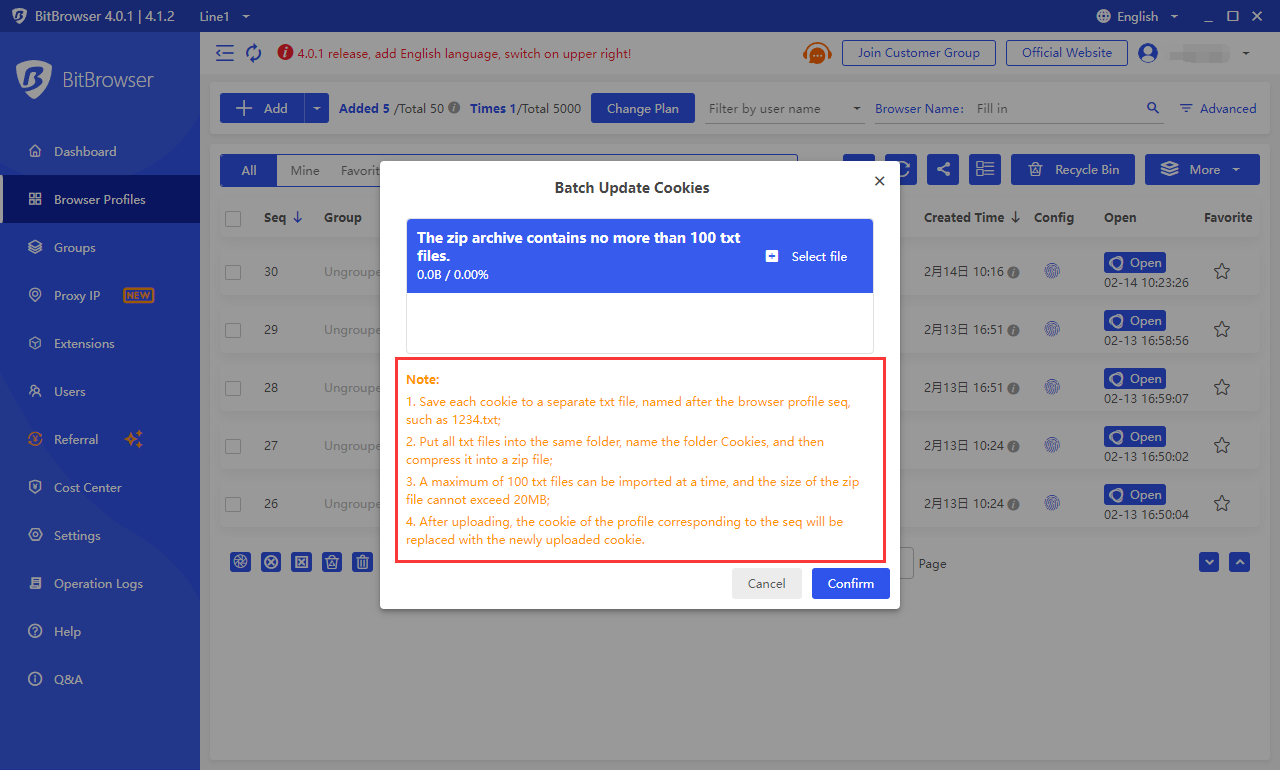The image size is (1280, 770).
Task: Click the aperture batch-open icon at bottom
Action: 240,562
